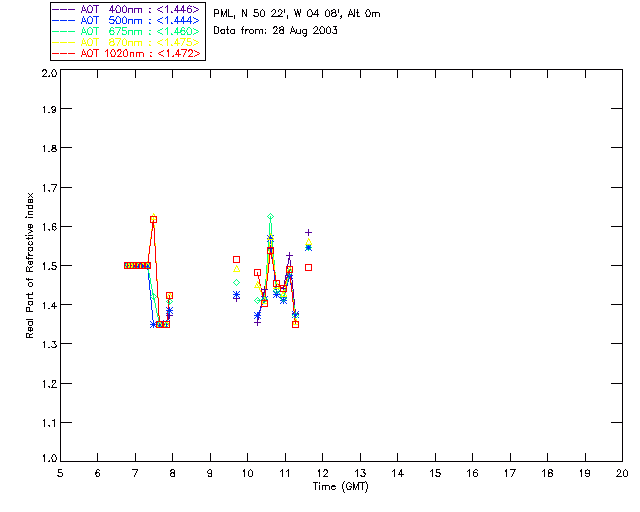Click the 'Time (GMT)' axis label

click(x=340, y=487)
